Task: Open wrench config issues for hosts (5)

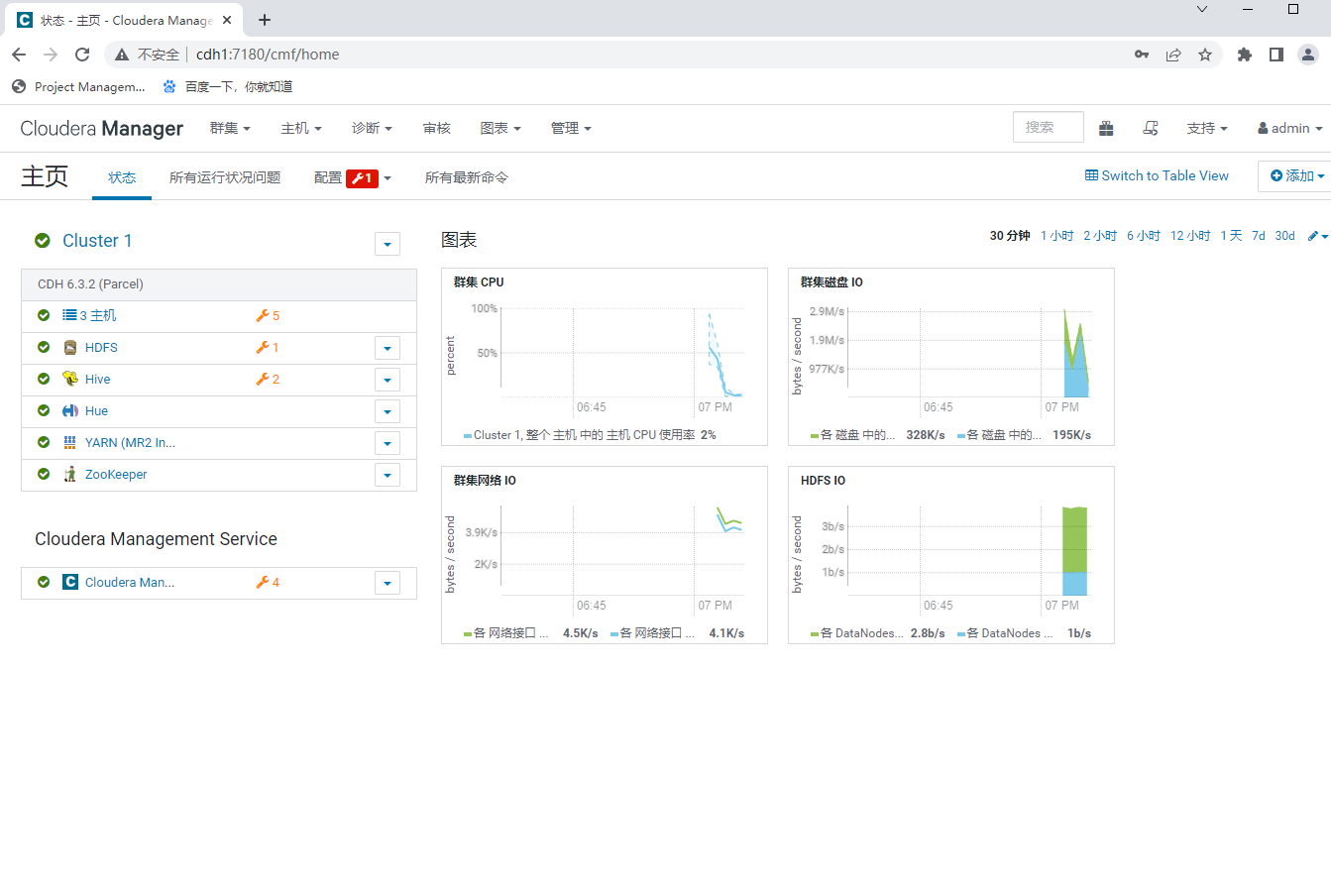Action: [x=268, y=315]
